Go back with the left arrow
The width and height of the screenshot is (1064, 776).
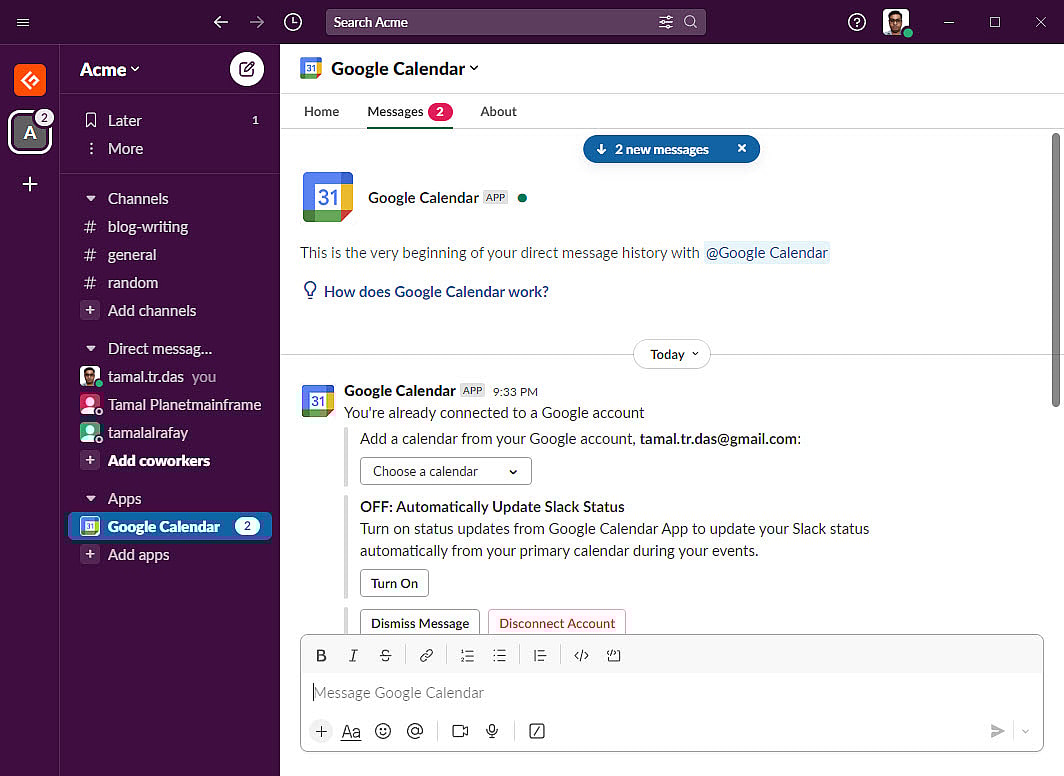221,22
